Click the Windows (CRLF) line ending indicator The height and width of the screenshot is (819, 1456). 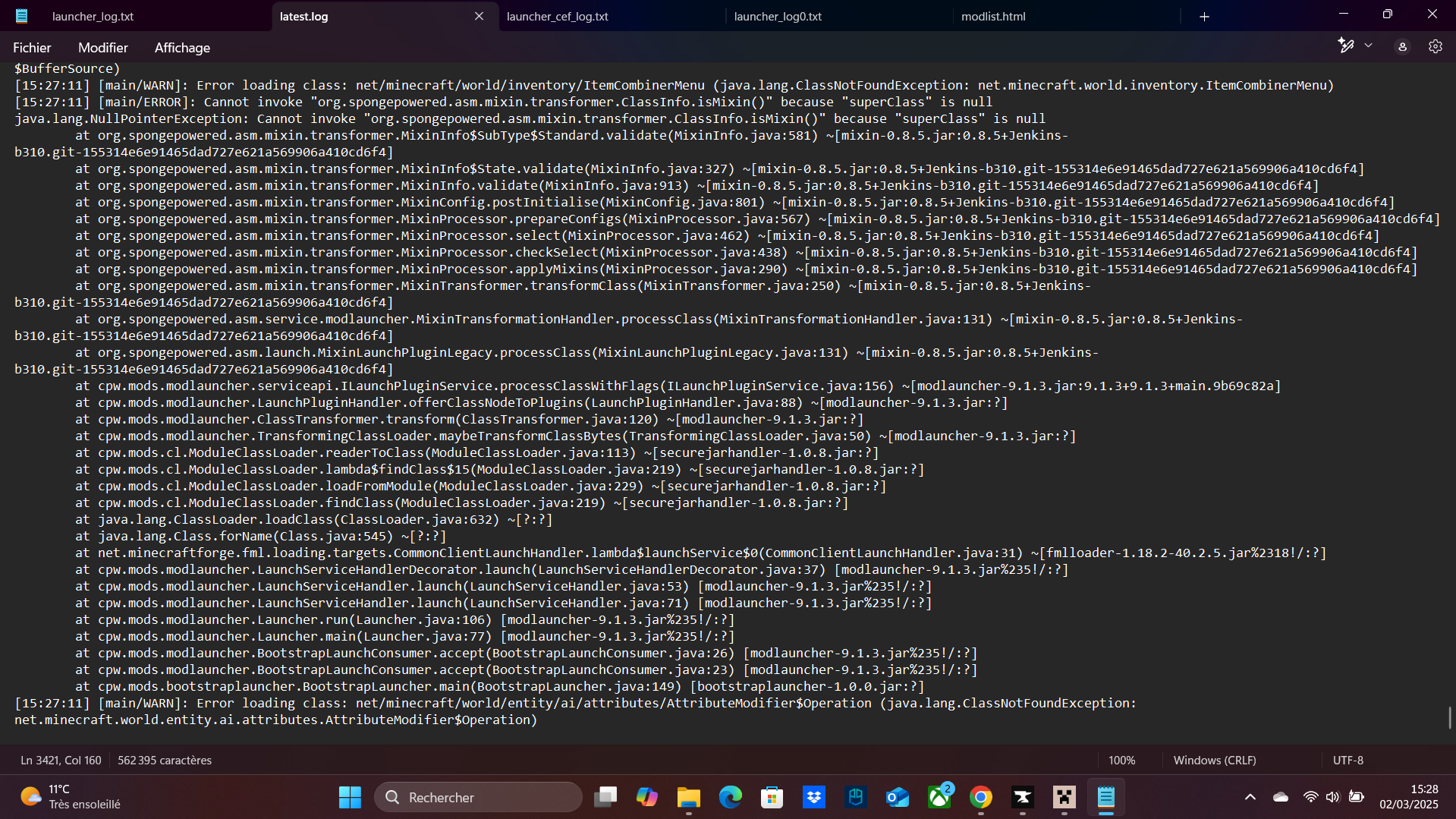1214,760
